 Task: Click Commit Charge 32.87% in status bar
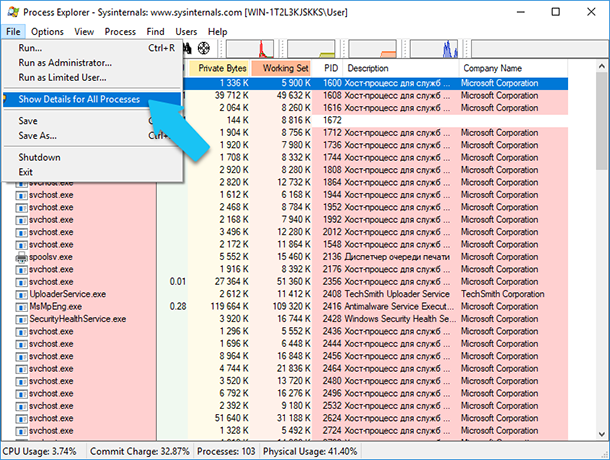(140, 451)
